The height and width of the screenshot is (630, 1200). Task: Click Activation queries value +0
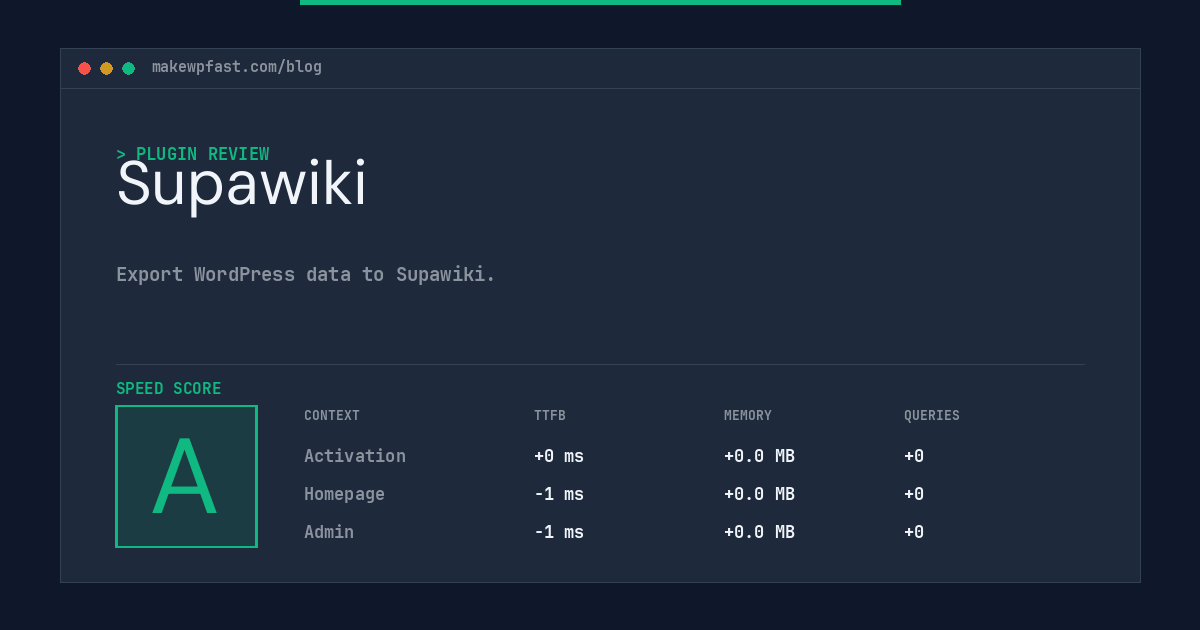pos(914,456)
